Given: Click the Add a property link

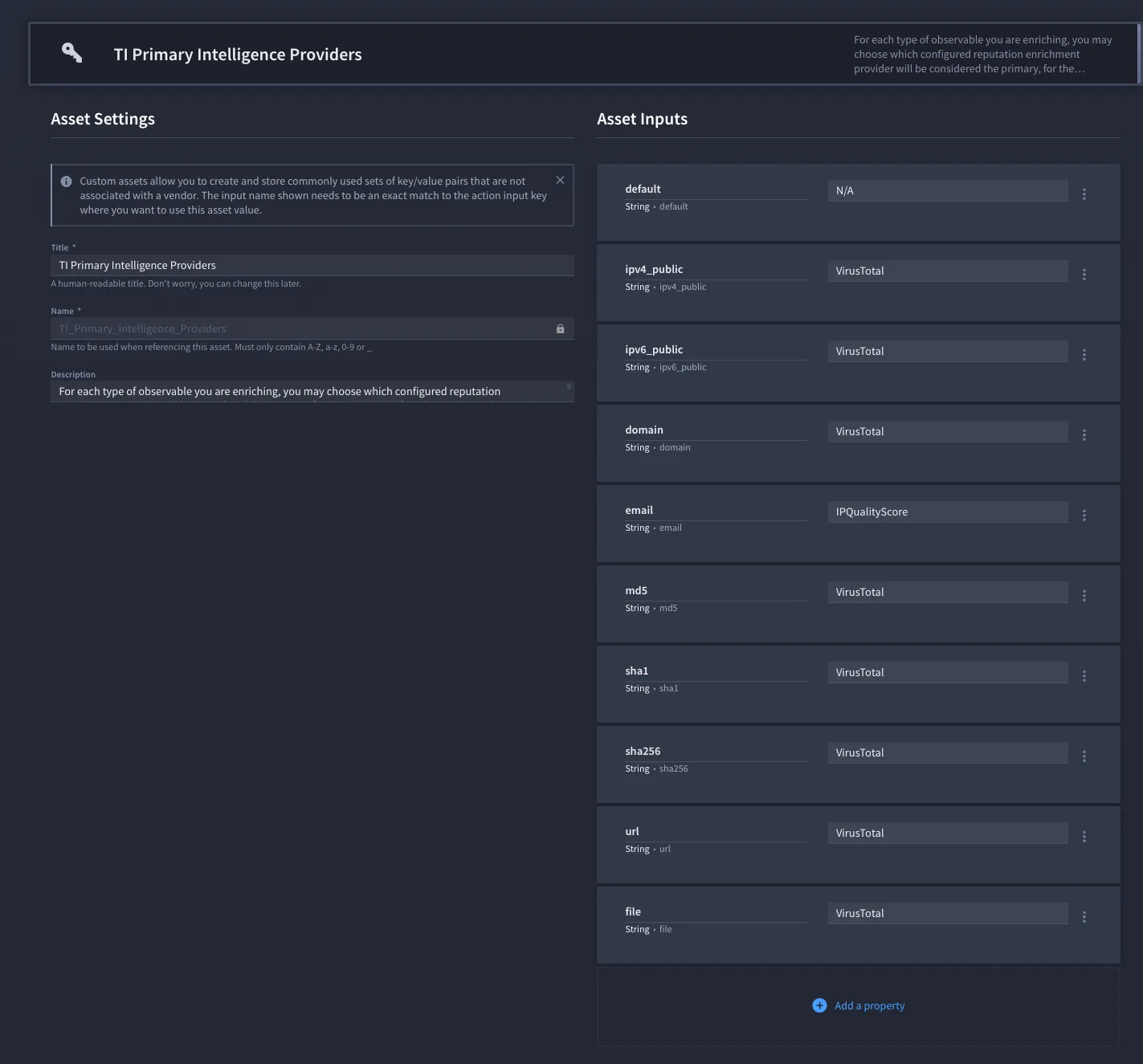Looking at the screenshot, I should 869,1005.
